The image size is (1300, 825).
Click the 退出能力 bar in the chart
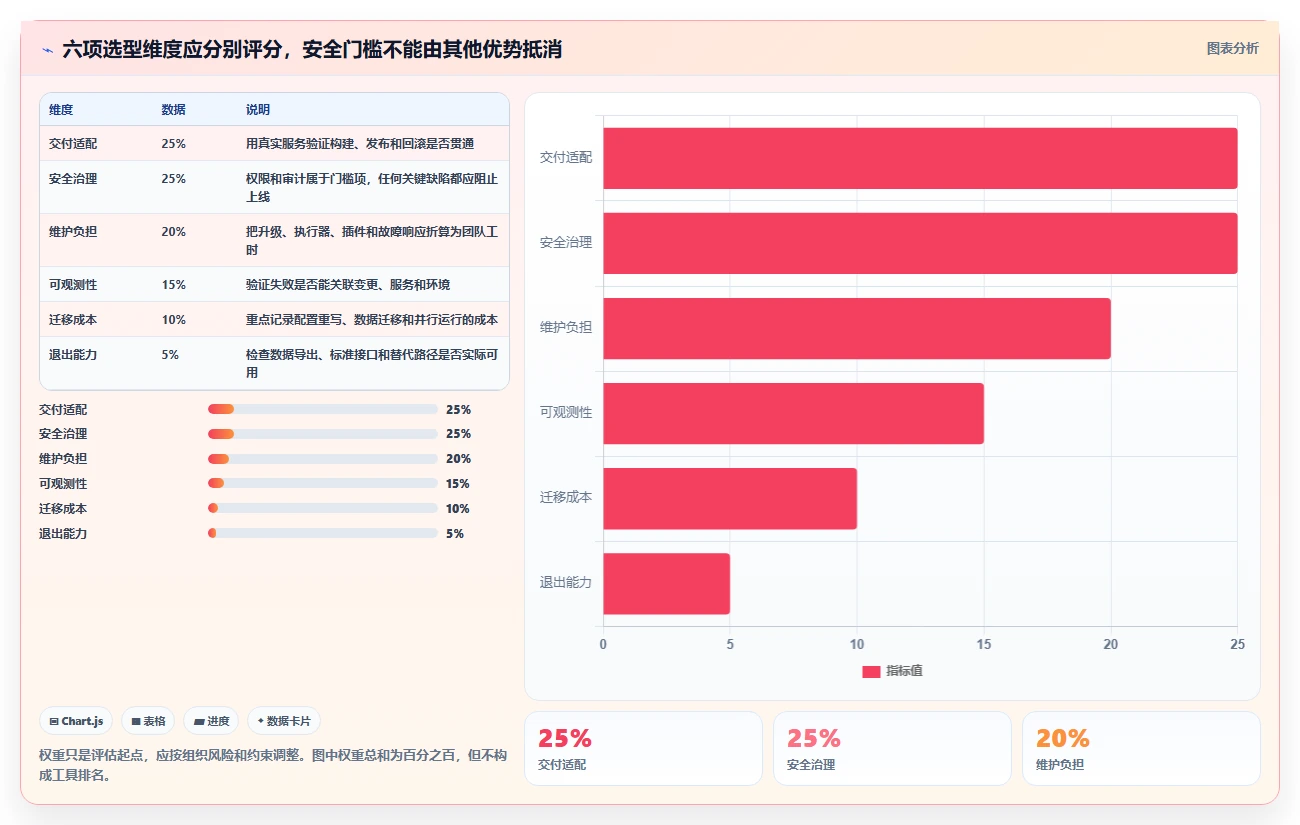[666, 583]
